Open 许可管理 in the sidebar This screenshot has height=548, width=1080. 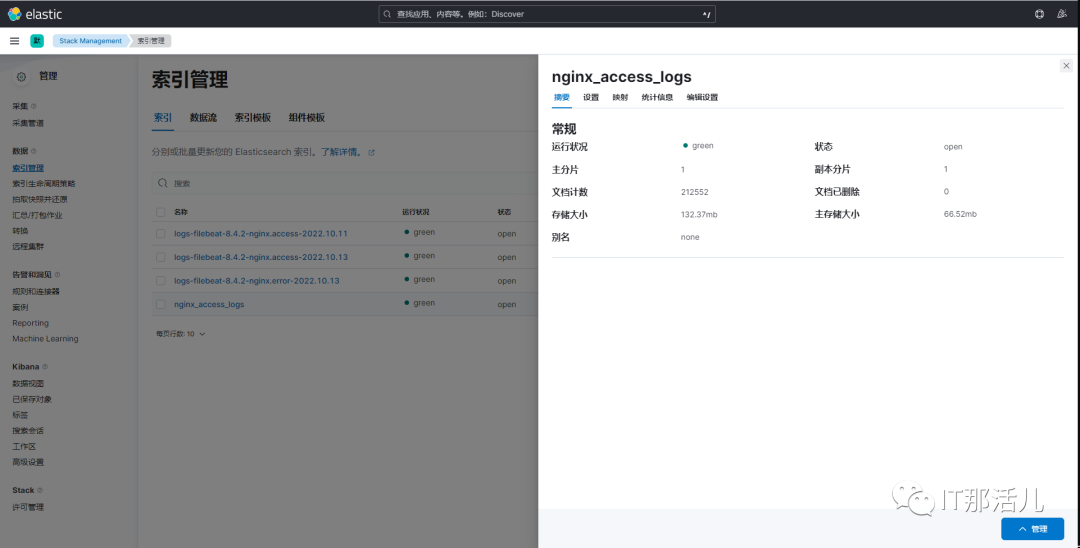[x=28, y=507]
